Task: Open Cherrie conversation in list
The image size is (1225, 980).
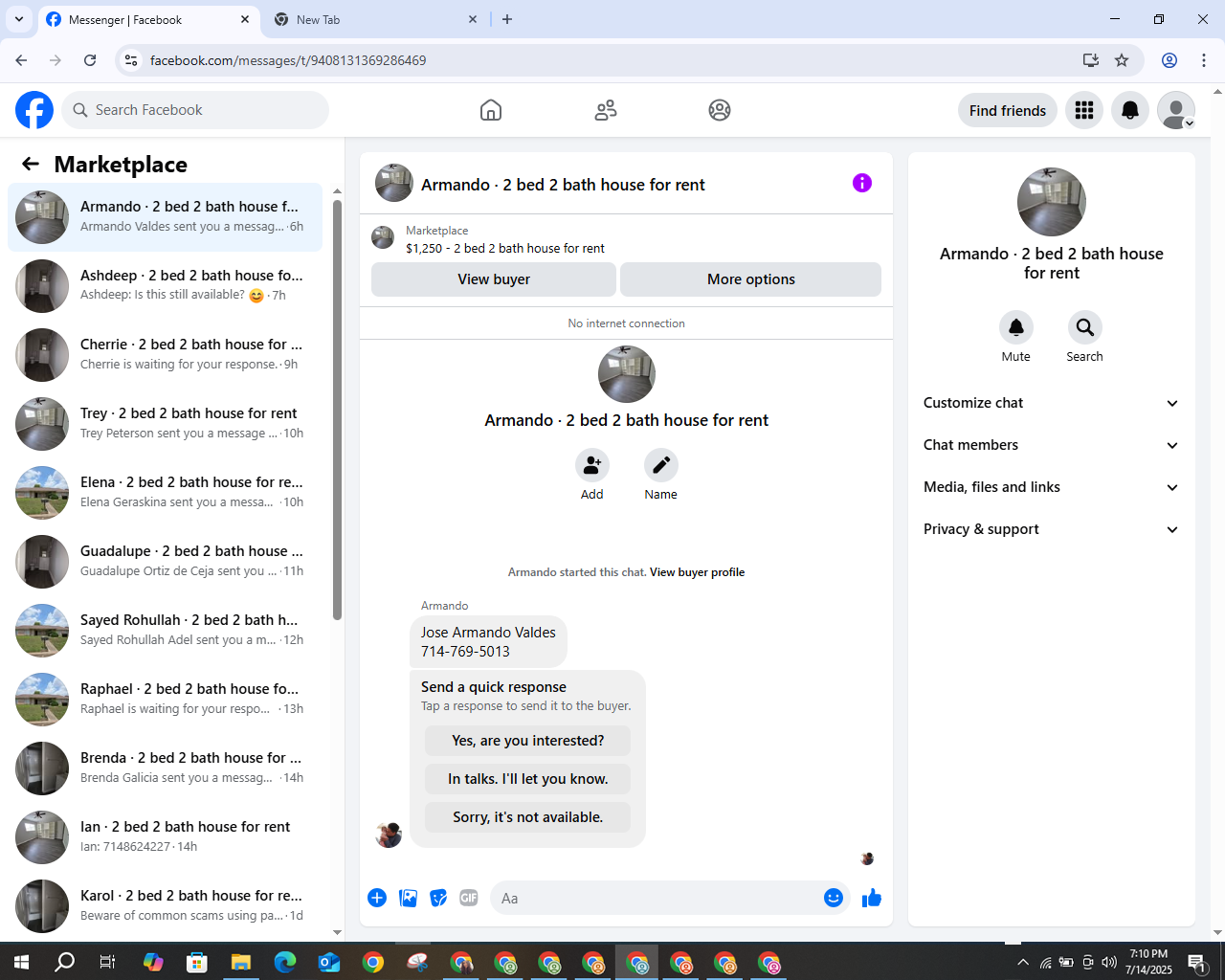Action: click(x=165, y=355)
